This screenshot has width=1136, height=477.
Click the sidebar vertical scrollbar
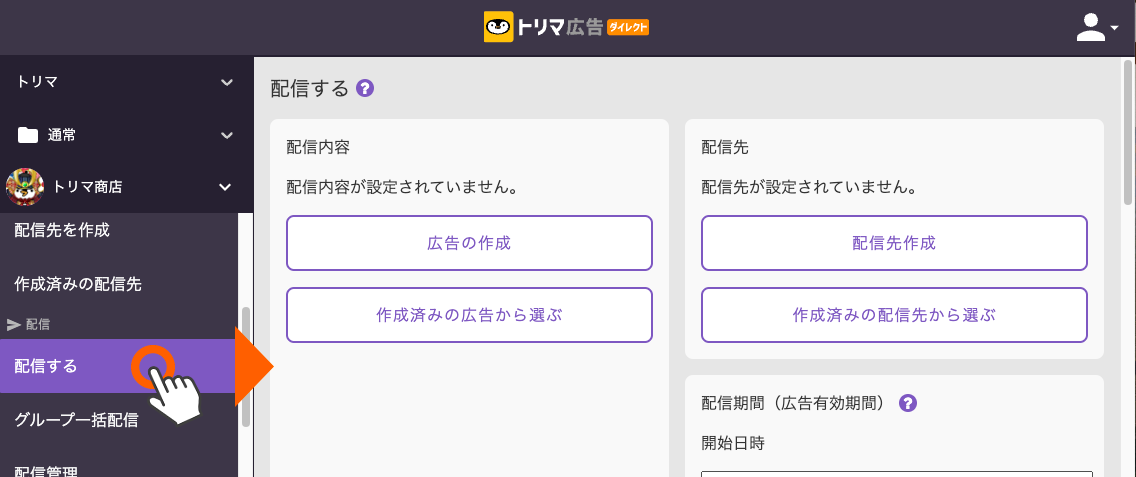pyautogui.click(x=246, y=367)
